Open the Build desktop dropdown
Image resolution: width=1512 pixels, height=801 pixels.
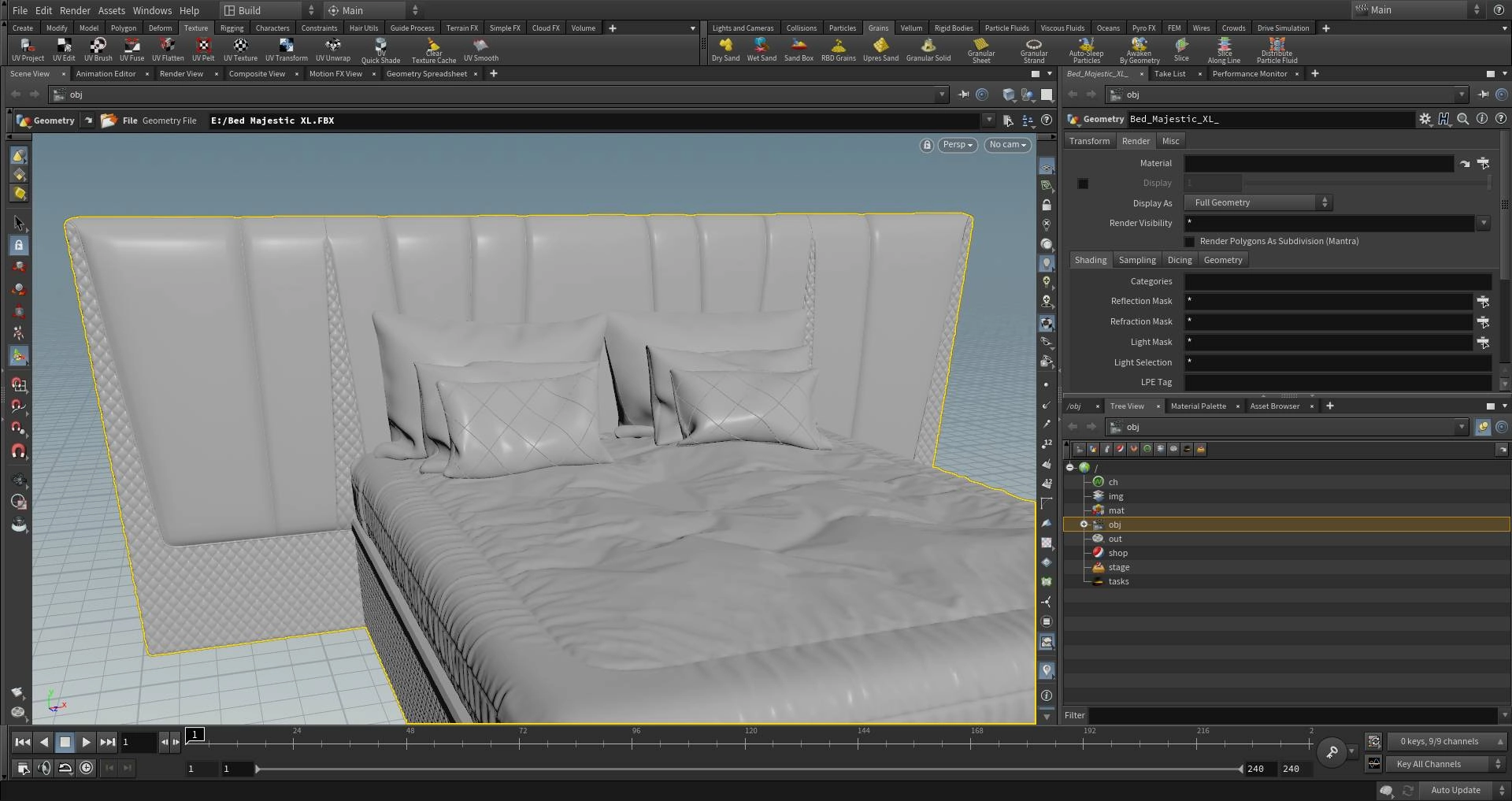(x=268, y=10)
